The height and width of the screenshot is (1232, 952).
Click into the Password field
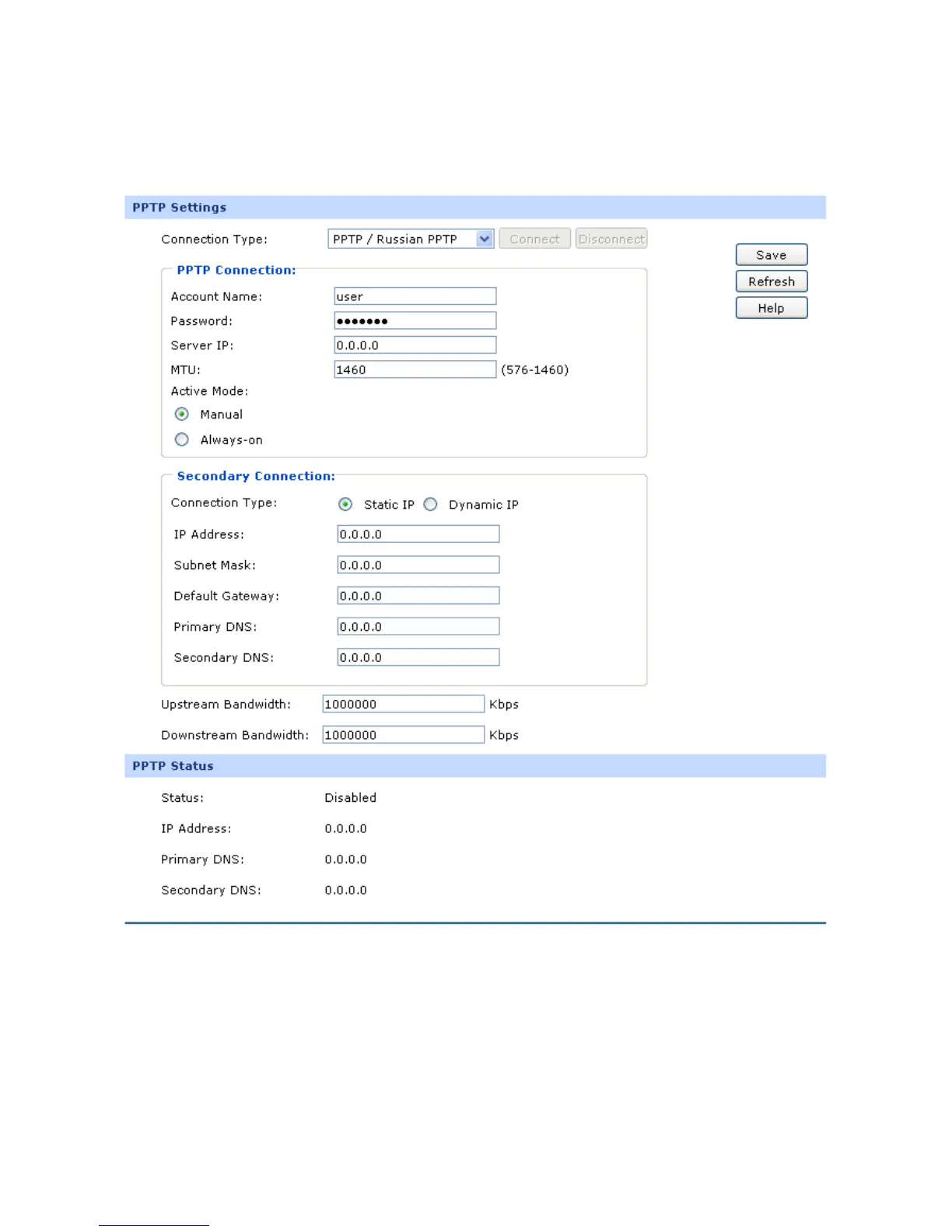pyautogui.click(x=415, y=320)
